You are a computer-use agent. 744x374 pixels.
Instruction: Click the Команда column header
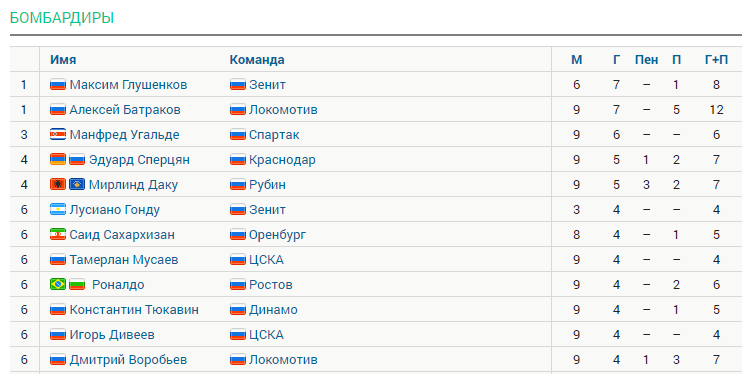tap(257, 60)
